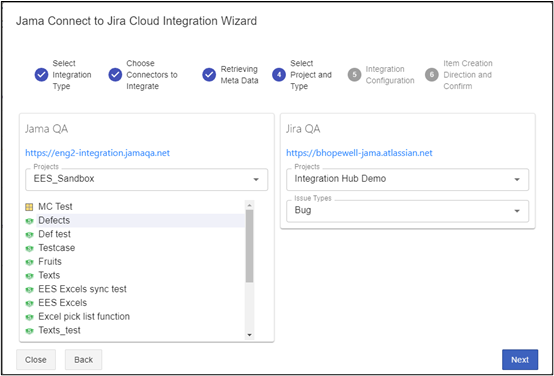Click the Jira QA panel heading
This screenshot has height=376, width=554.
[303, 129]
